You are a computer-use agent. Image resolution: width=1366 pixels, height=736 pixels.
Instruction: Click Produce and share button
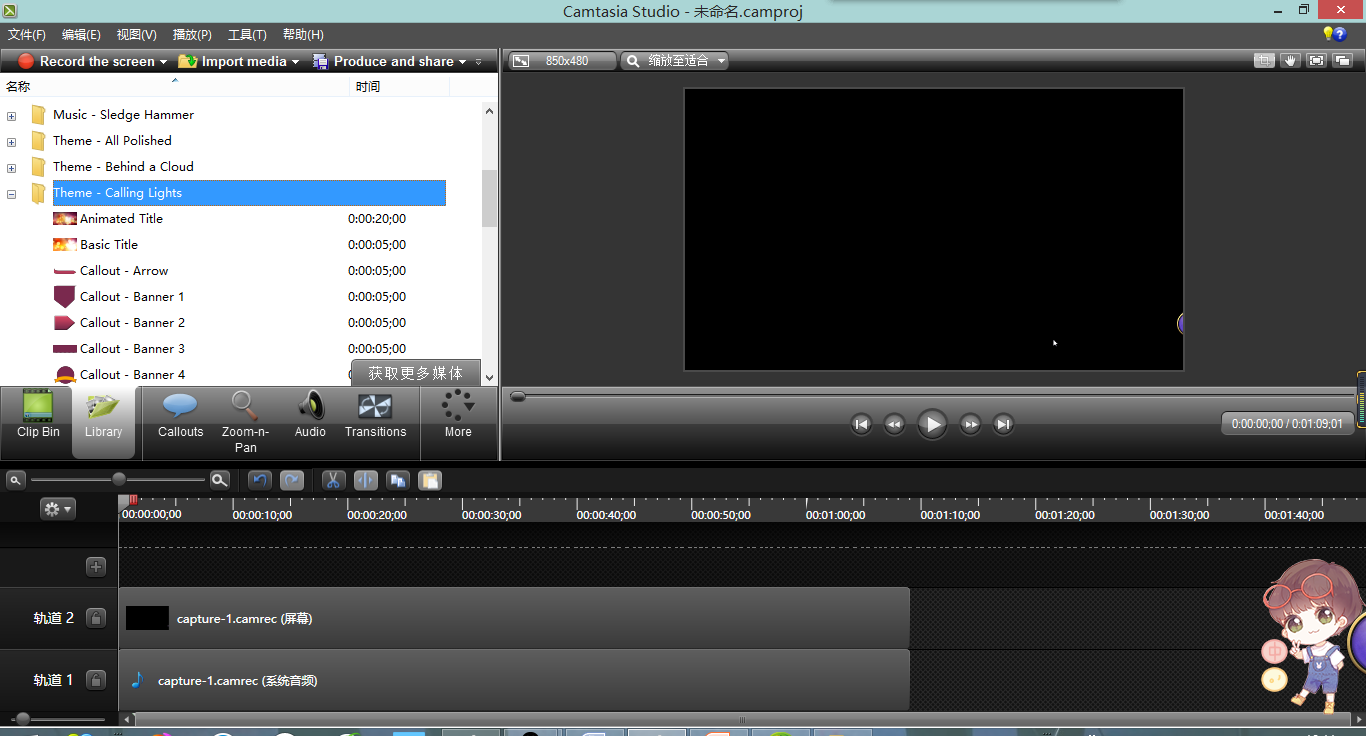pyautogui.click(x=384, y=61)
